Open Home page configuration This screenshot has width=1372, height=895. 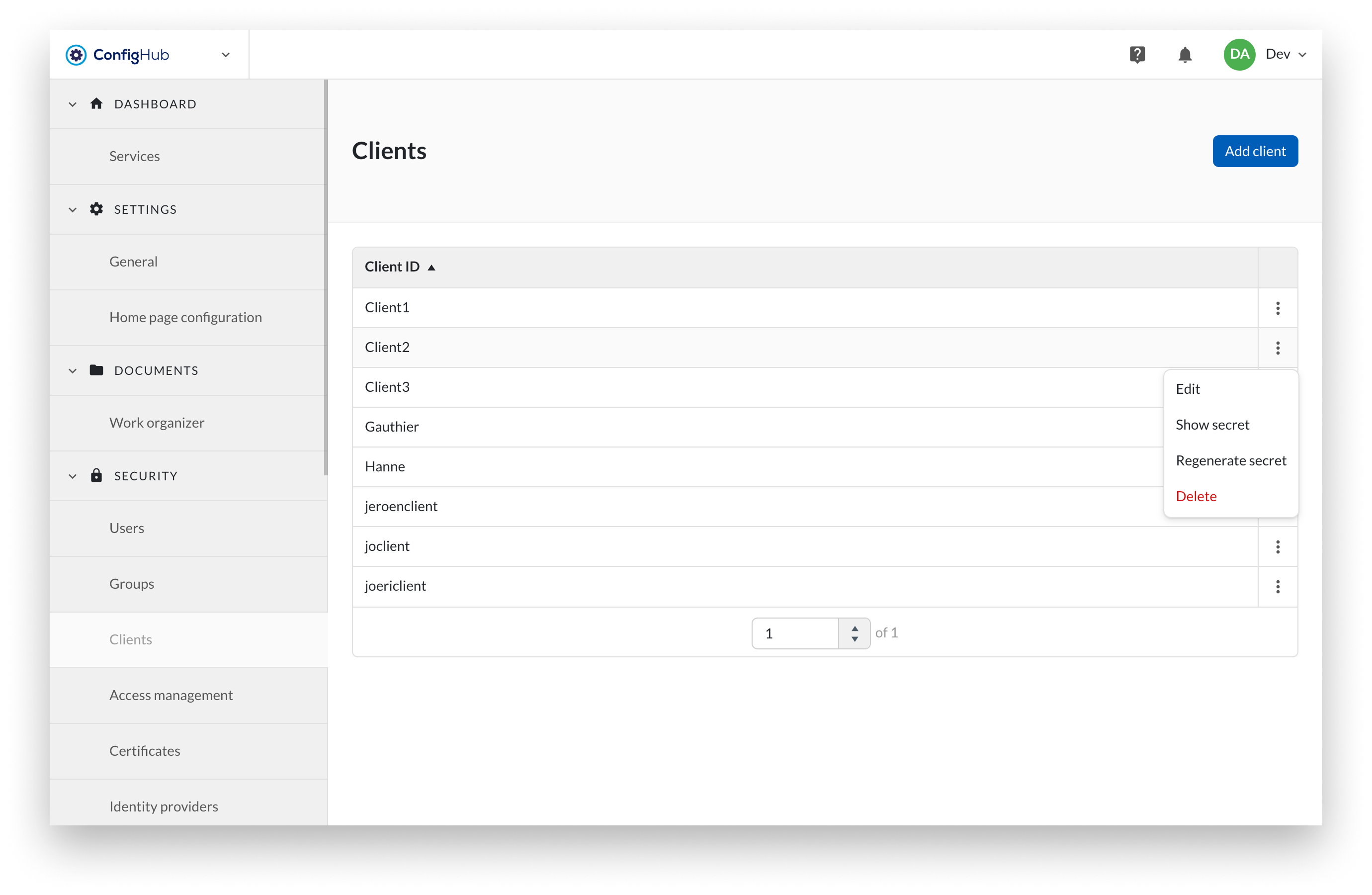click(x=188, y=317)
